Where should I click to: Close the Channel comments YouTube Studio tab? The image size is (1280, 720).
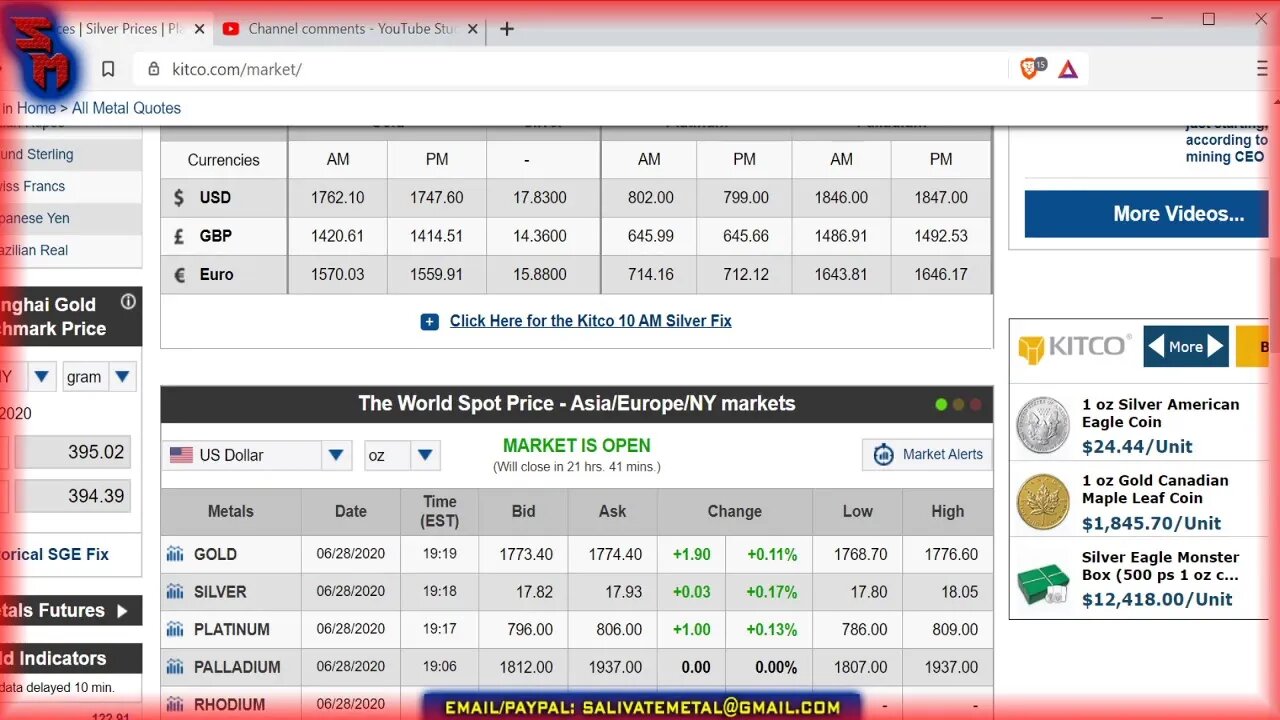473,29
